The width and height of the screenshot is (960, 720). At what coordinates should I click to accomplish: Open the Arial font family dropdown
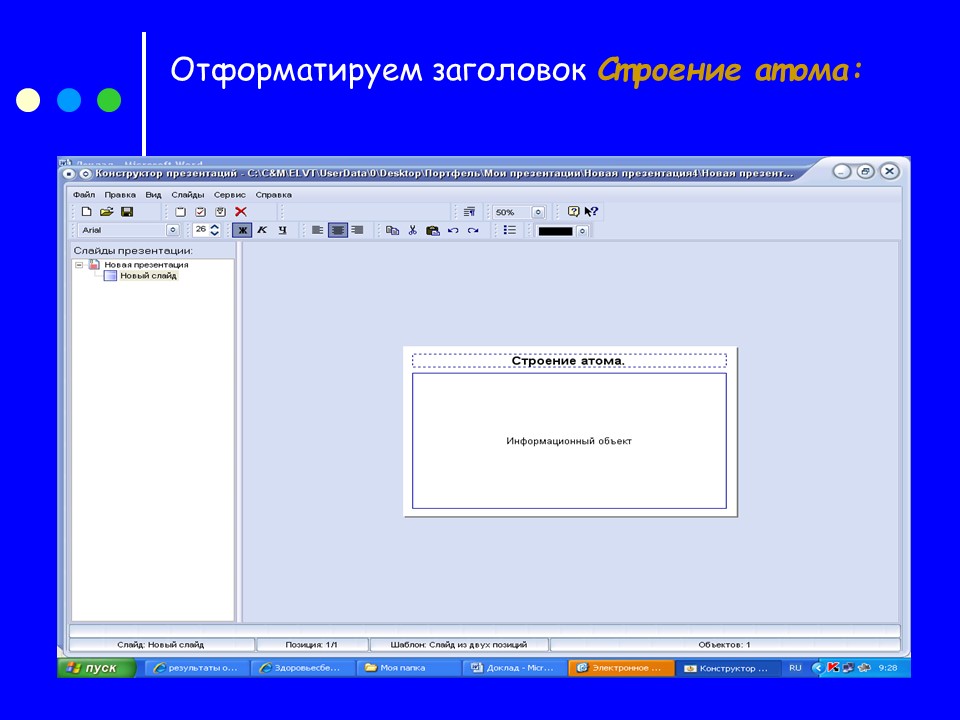click(x=172, y=230)
